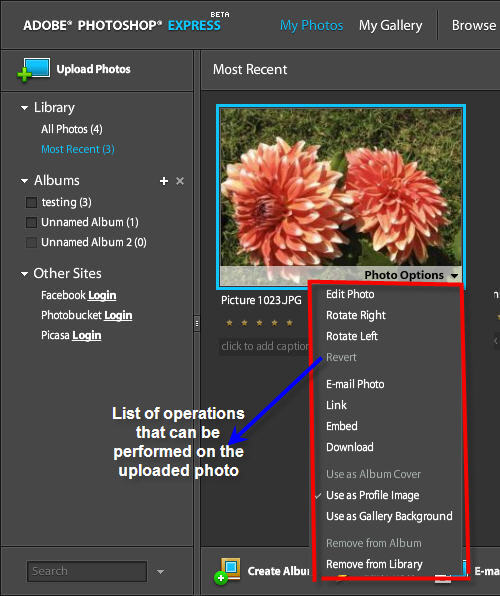Collapse the Other Sites section
Image resolution: width=500 pixels, height=596 pixels.
tap(24, 274)
